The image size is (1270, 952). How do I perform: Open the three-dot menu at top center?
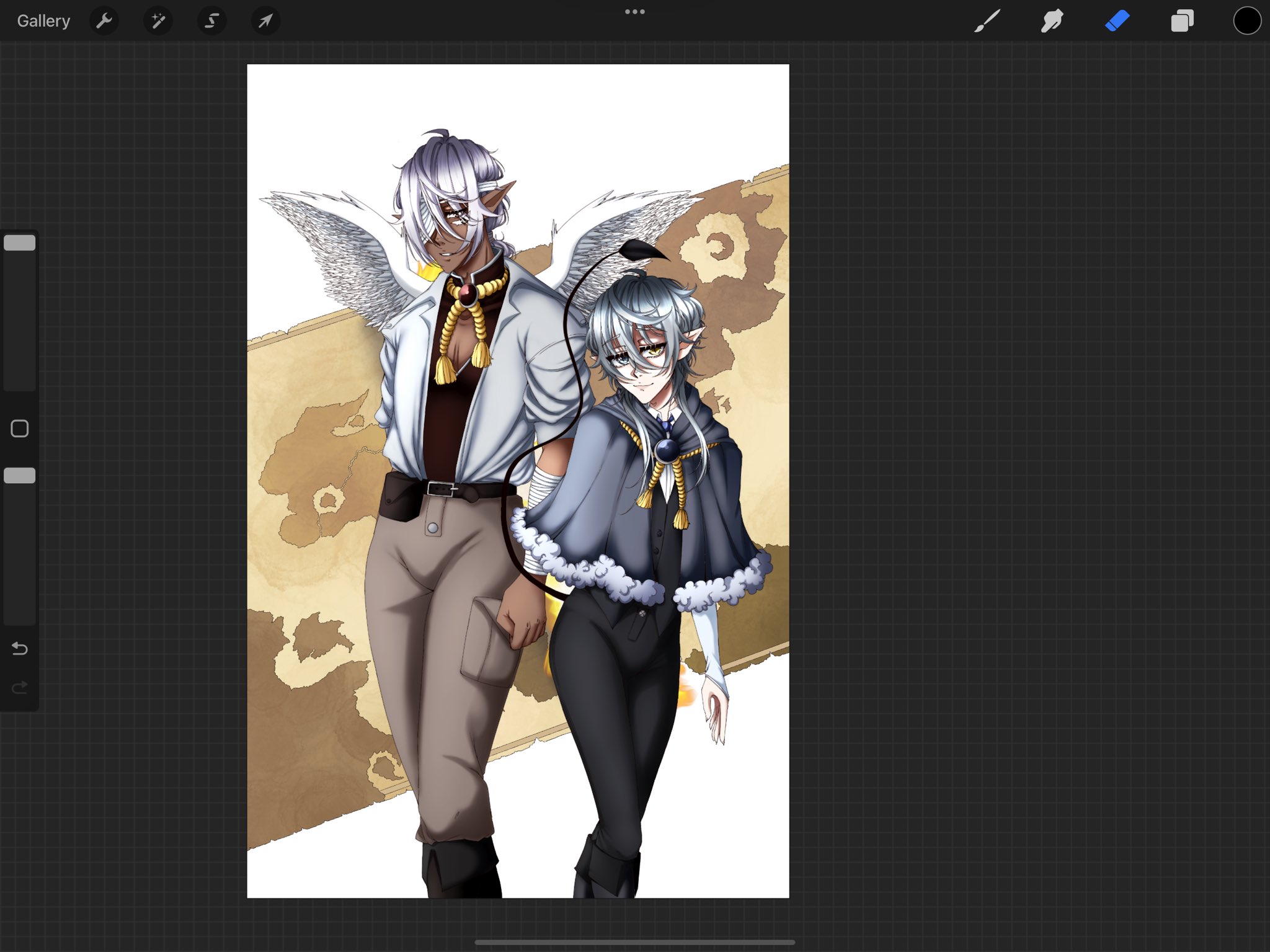634,12
